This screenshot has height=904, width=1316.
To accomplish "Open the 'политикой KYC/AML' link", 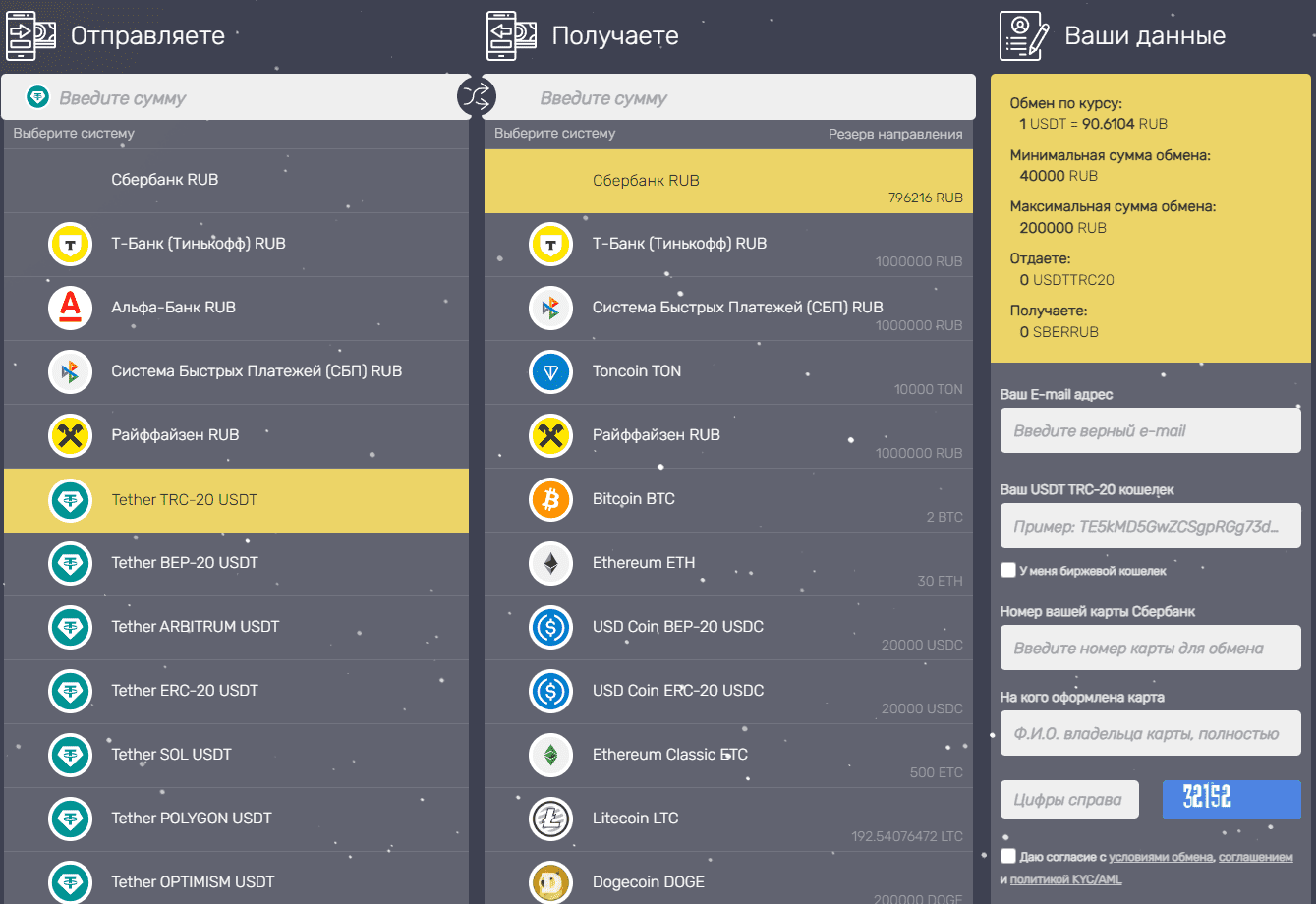I will pyautogui.click(x=1065, y=879).
